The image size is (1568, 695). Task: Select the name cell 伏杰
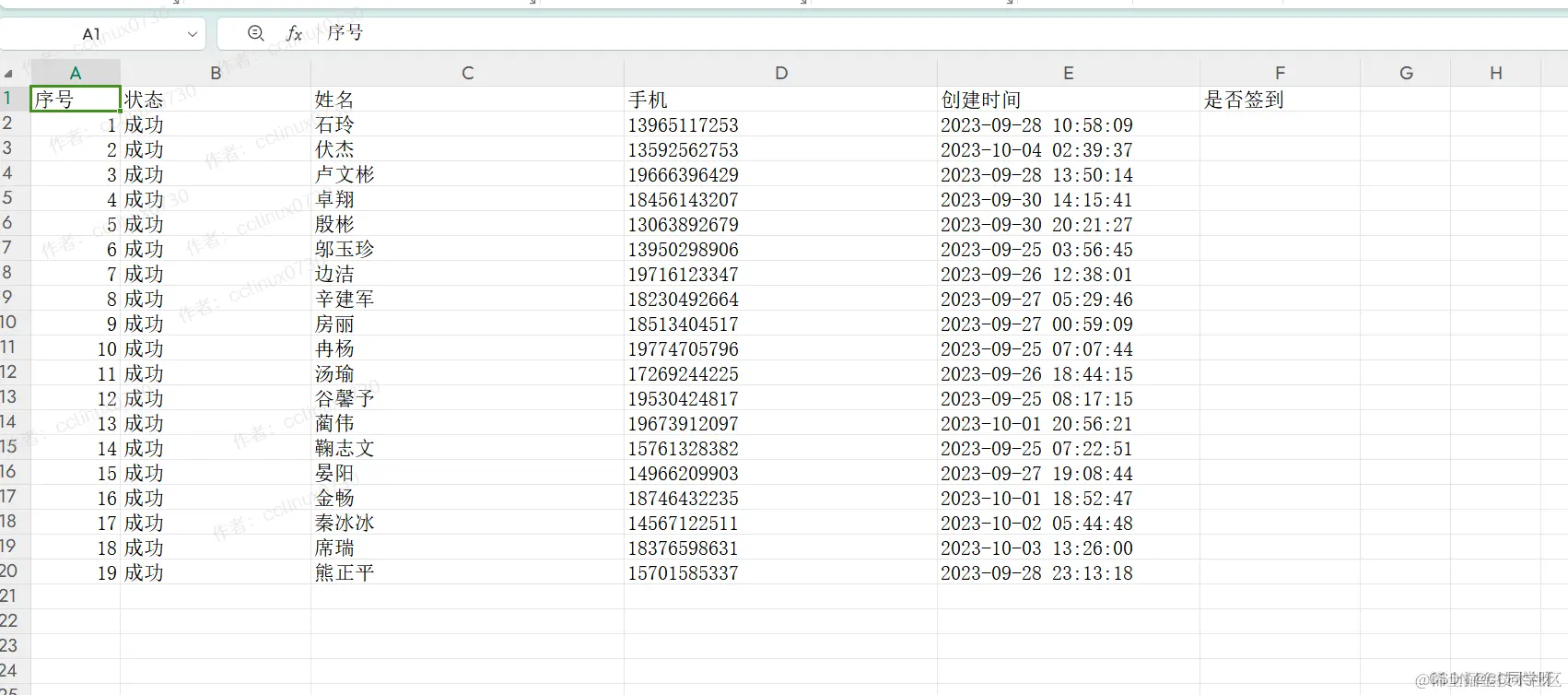point(467,149)
